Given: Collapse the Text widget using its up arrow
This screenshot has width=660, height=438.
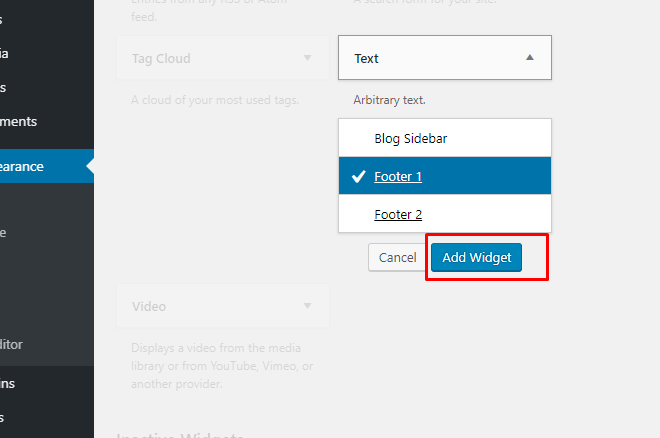Looking at the screenshot, I should pyautogui.click(x=530, y=58).
